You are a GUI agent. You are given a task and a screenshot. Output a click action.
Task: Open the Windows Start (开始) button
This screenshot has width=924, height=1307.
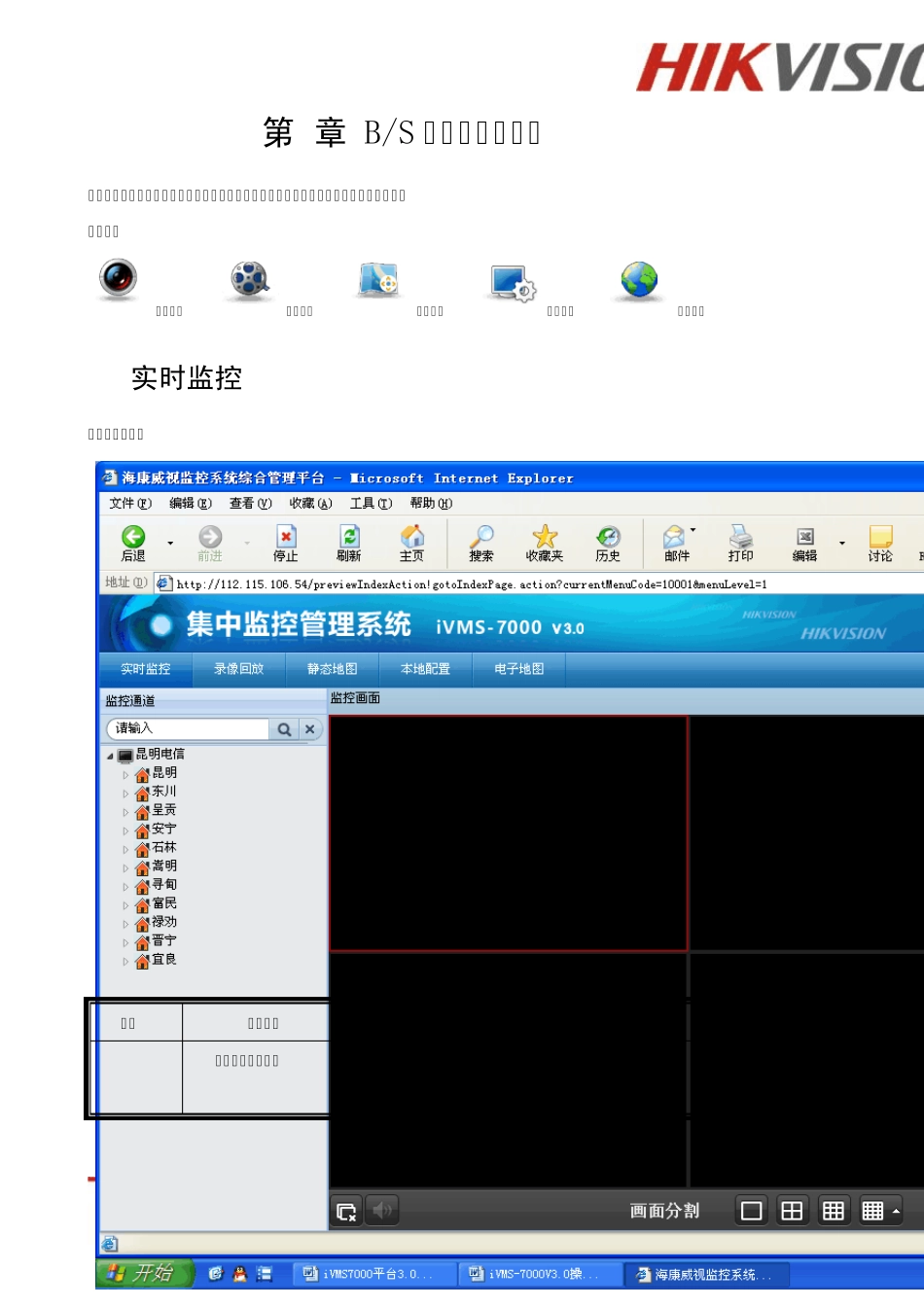point(145,1273)
